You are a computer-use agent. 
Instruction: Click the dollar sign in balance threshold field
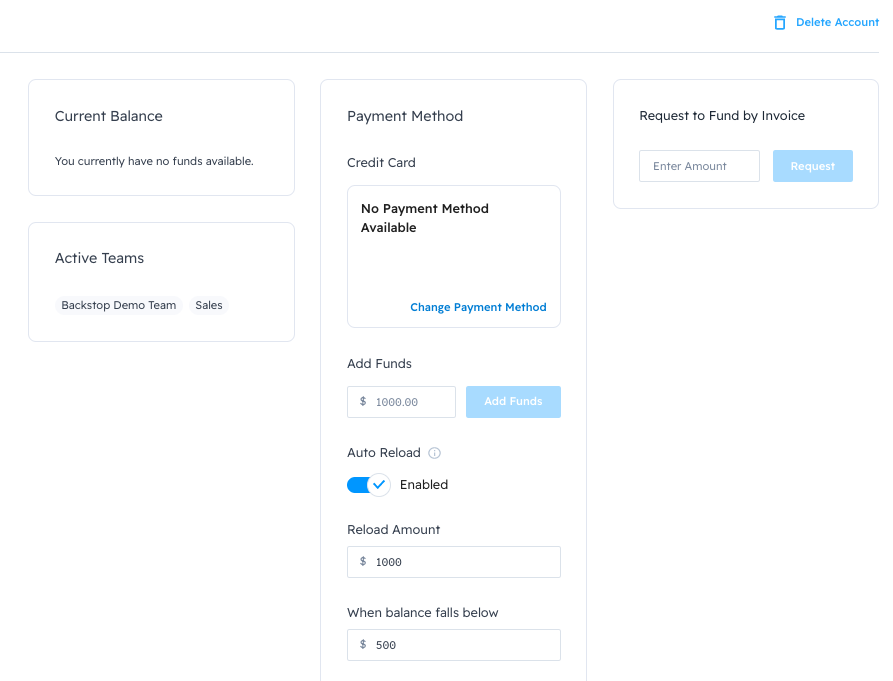tap(363, 645)
